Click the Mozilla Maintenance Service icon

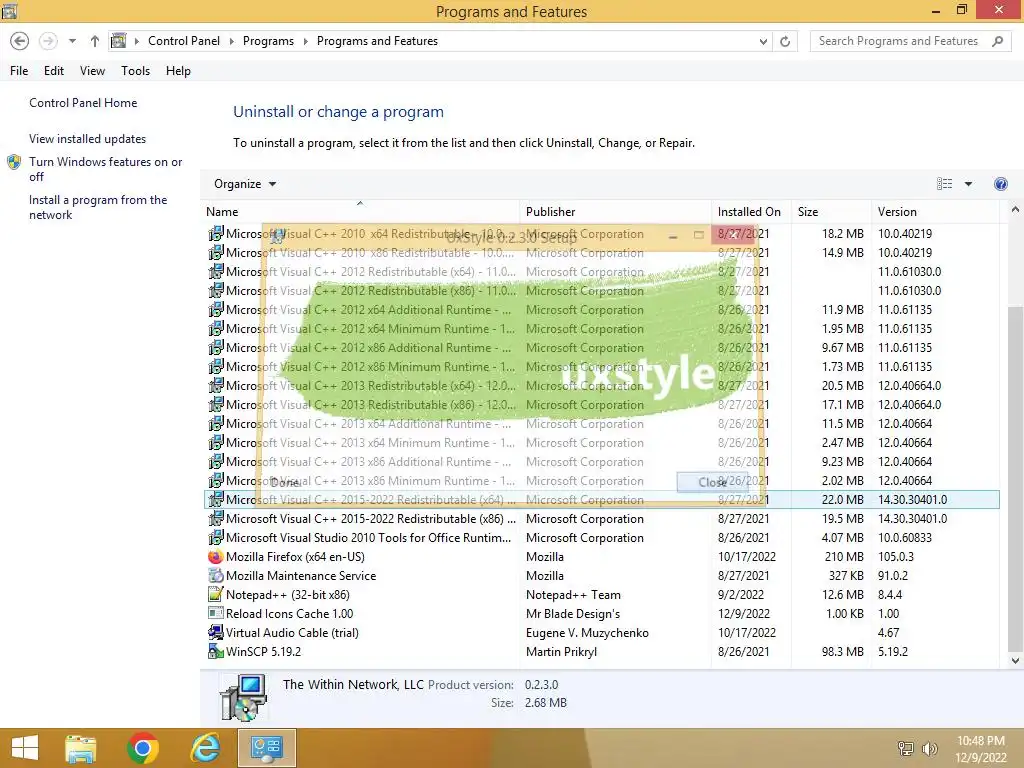click(x=216, y=576)
